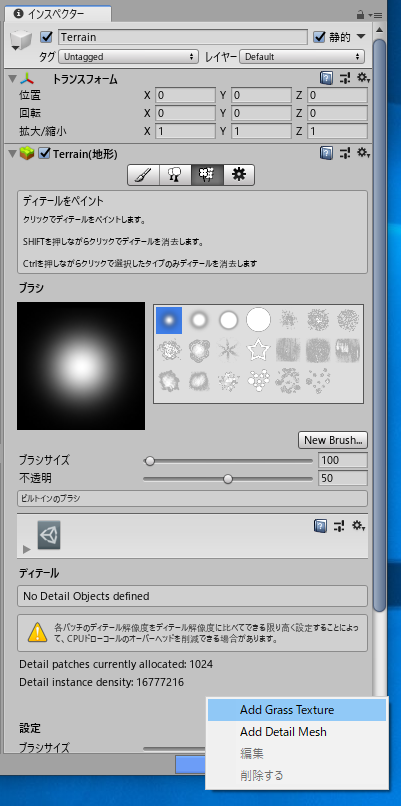This screenshot has height=806, width=401.
Task: Open the Untagged tag dropdown
Action: tap(129, 57)
